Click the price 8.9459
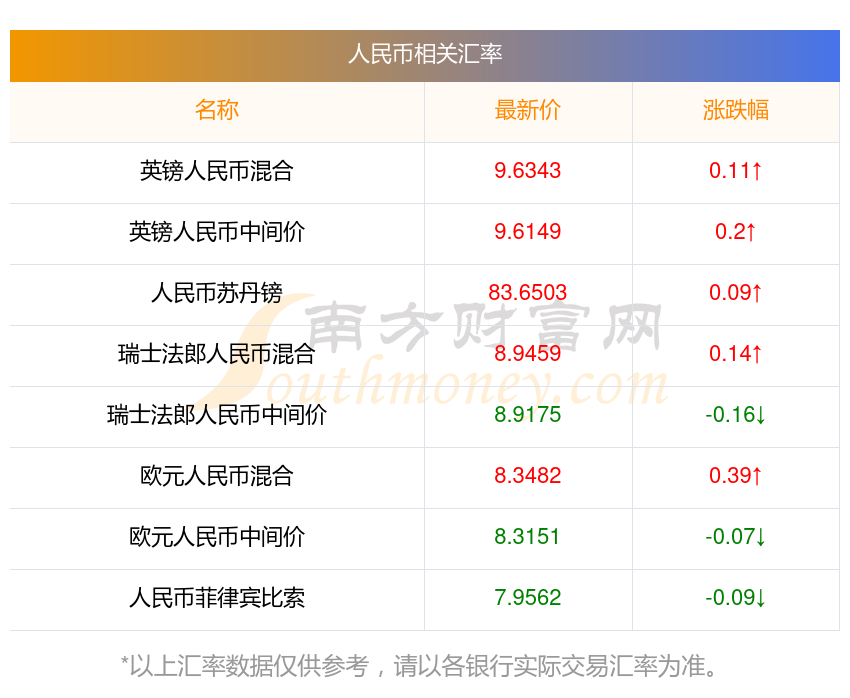This screenshot has height=698, width=850. pos(527,354)
